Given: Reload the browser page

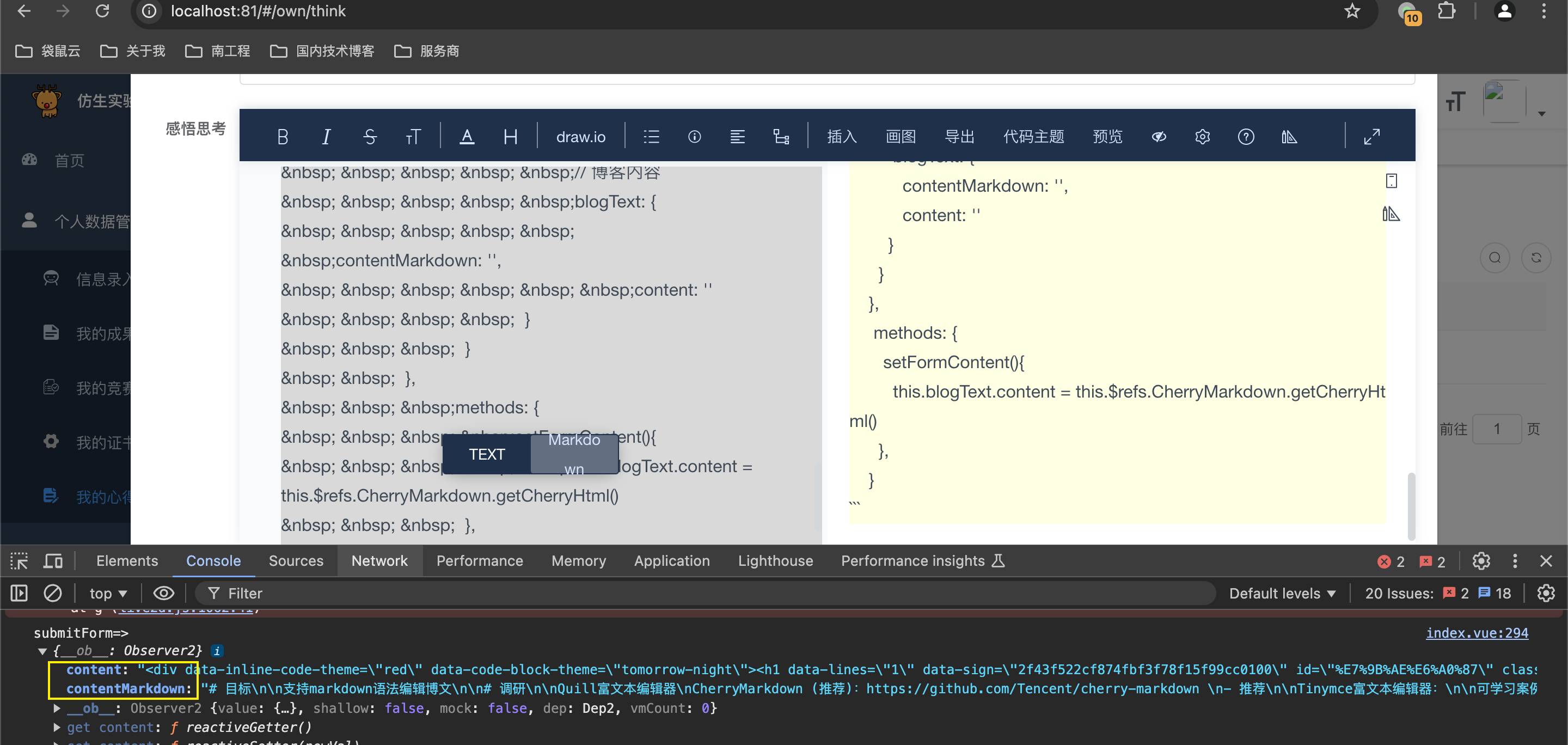Looking at the screenshot, I should click(102, 11).
